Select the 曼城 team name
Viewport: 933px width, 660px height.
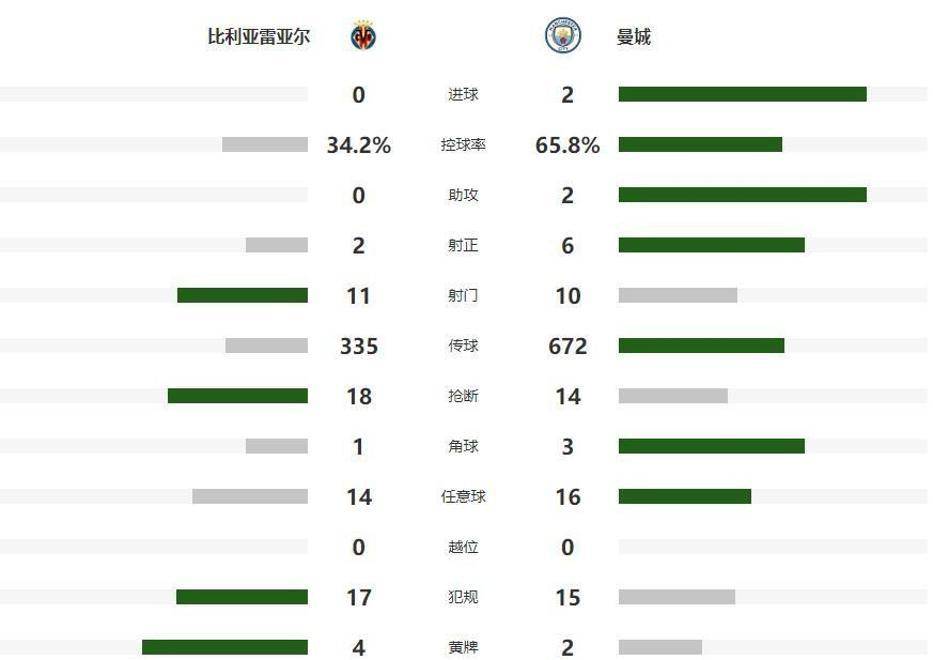tap(634, 37)
